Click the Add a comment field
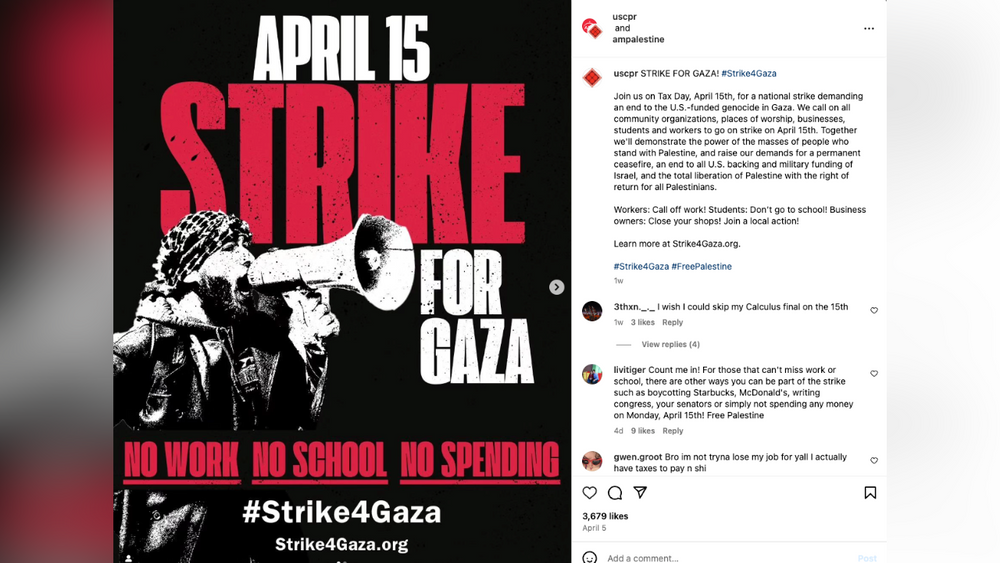Screen dimensions: 1000x563 700,557
